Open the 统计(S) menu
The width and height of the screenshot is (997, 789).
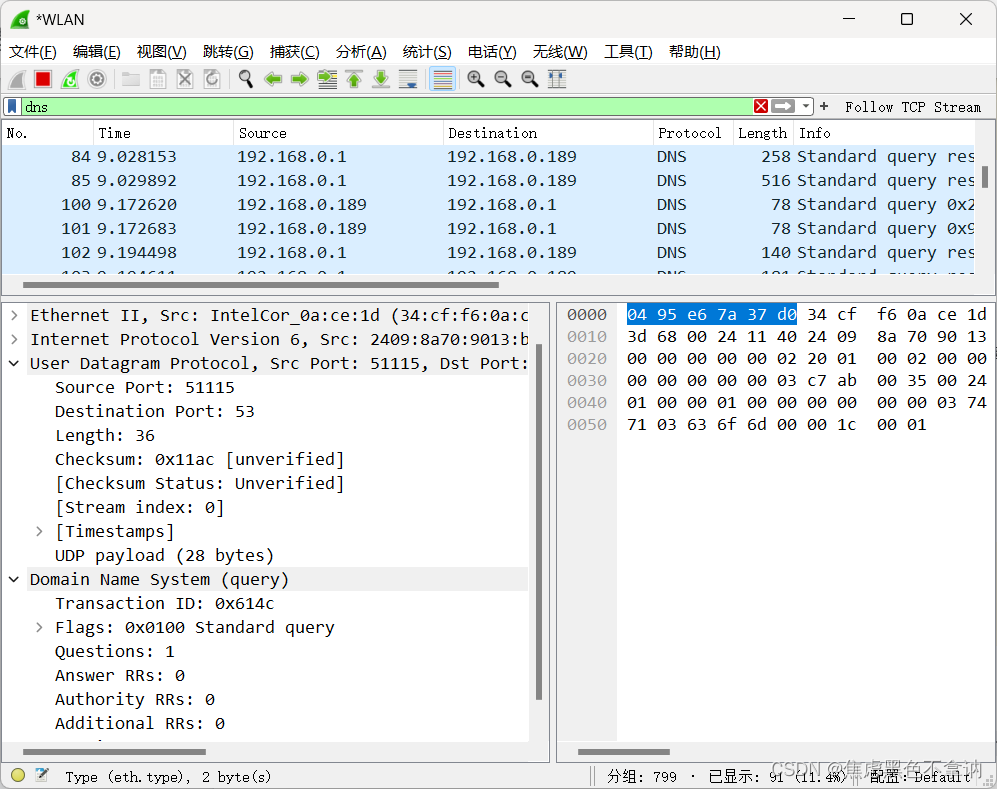pos(427,52)
